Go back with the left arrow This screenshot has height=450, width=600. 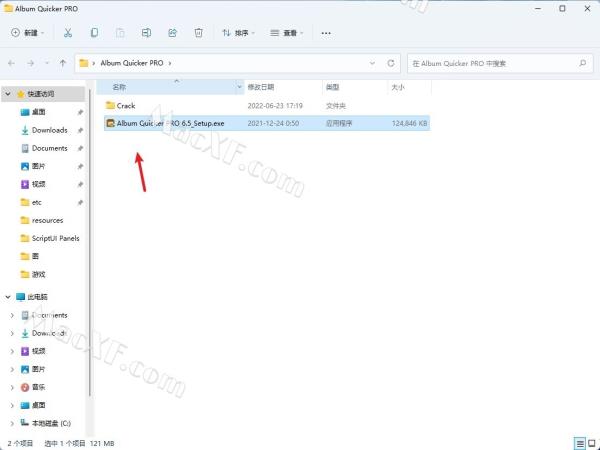[x=11, y=63]
